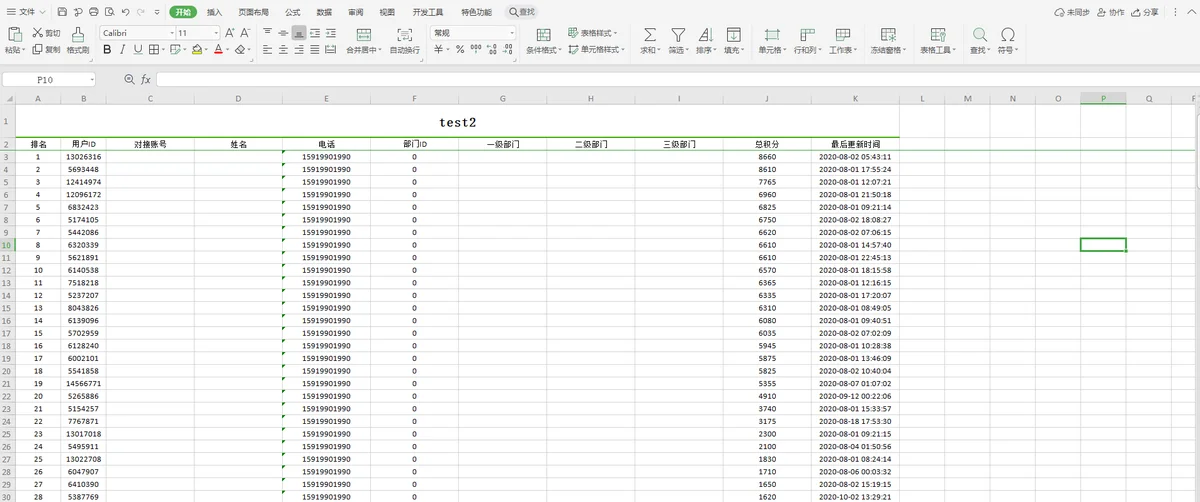Switch to the 数据 Data tab
The height and width of the screenshot is (502, 1200).
click(x=324, y=12)
